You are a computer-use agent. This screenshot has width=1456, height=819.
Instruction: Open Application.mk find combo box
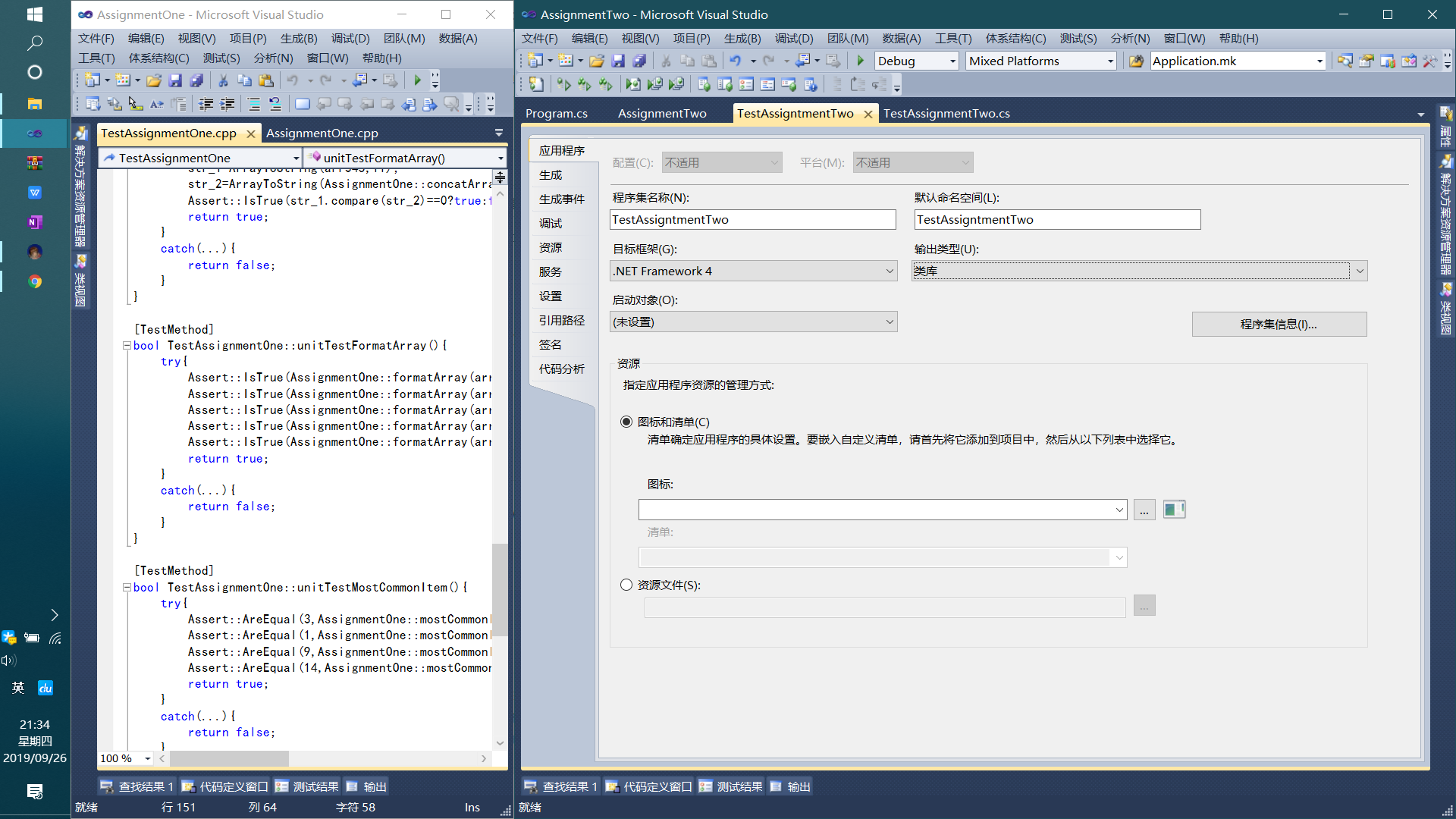1238,61
